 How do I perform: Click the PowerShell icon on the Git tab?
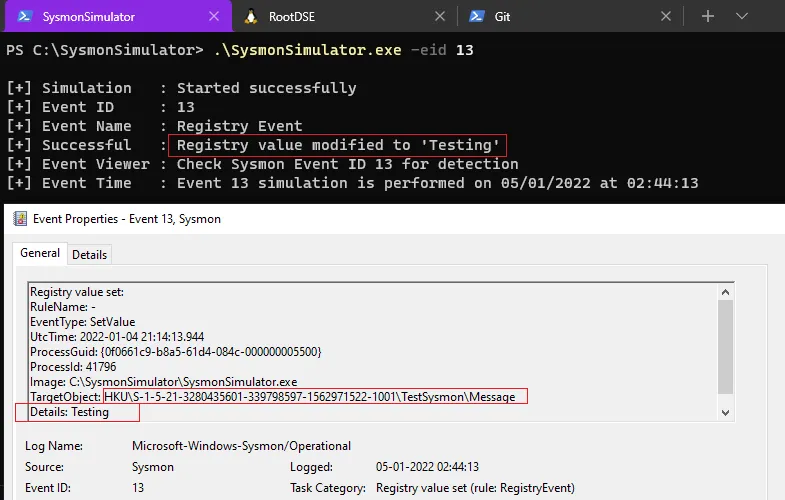(477, 16)
